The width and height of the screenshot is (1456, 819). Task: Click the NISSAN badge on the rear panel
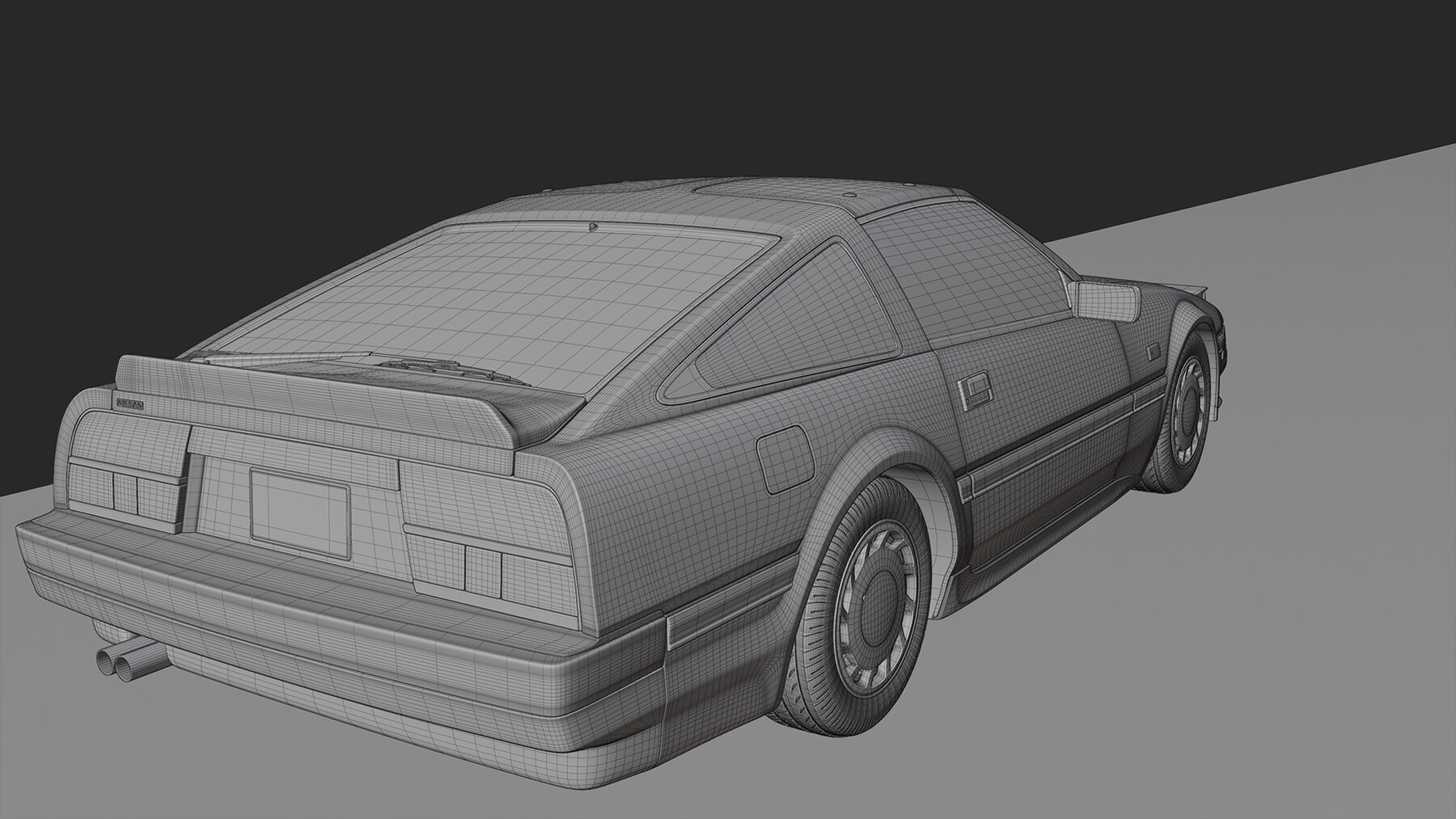[x=129, y=403]
